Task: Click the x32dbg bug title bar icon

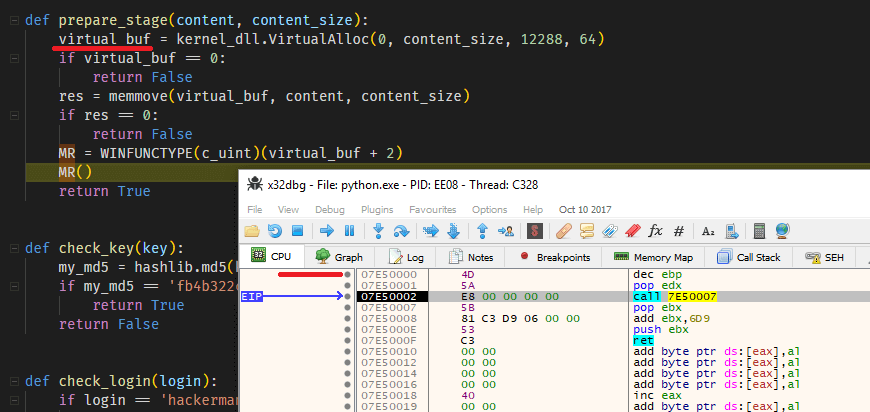Action: click(255, 185)
